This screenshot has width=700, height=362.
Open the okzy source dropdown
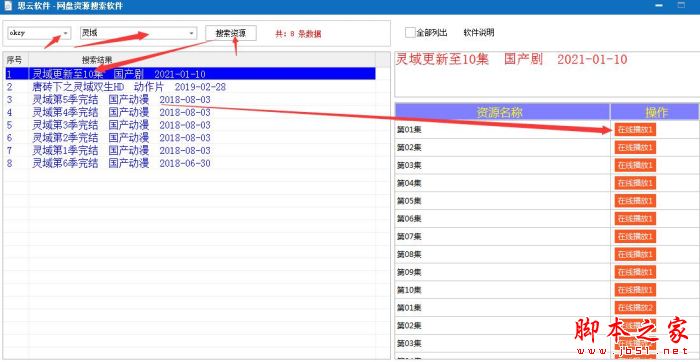(x=39, y=33)
